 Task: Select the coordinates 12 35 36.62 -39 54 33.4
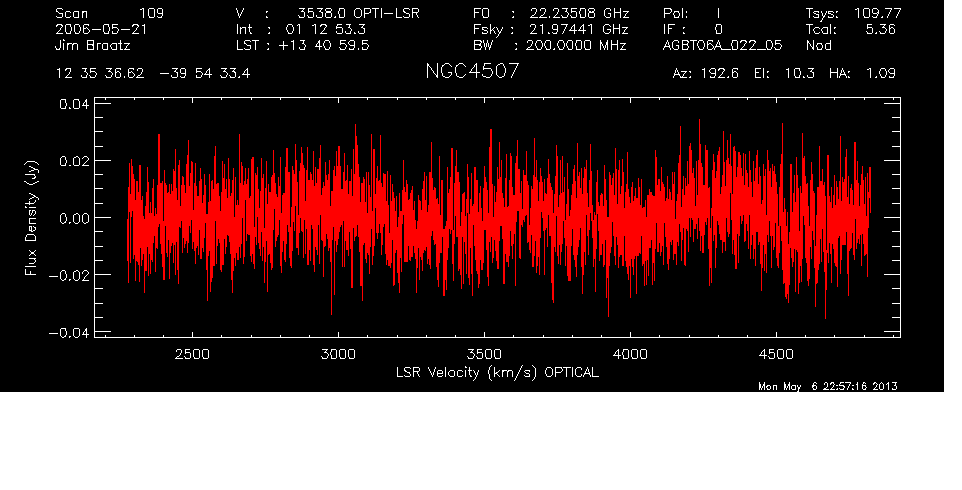[x=153, y=74]
